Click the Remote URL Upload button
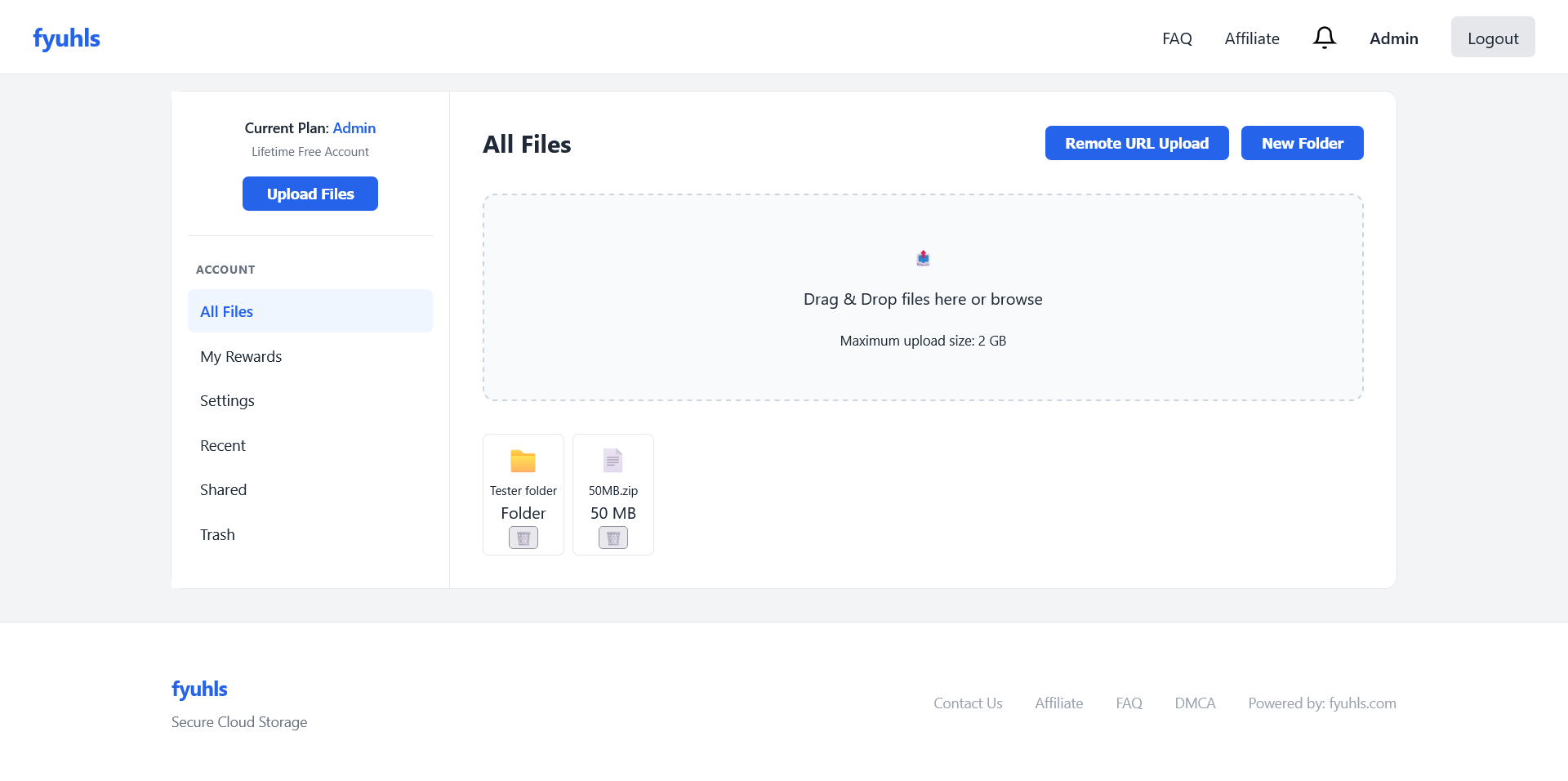This screenshot has height=781, width=1568. pyautogui.click(x=1136, y=143)
